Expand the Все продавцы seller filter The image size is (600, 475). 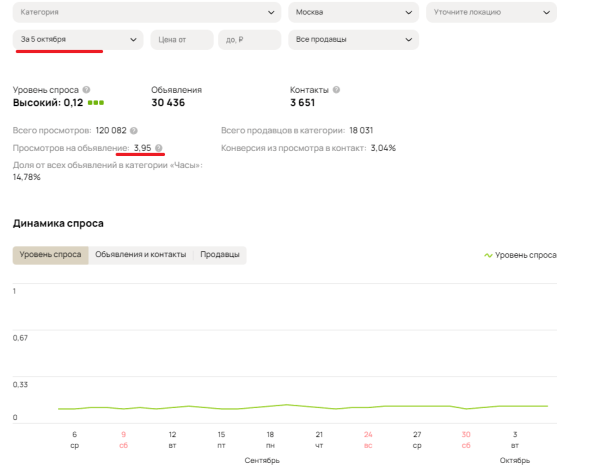tap(353, 40)
